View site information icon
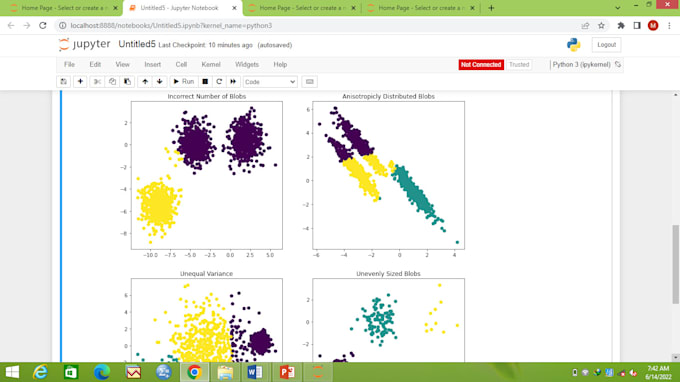 point(62,26)
